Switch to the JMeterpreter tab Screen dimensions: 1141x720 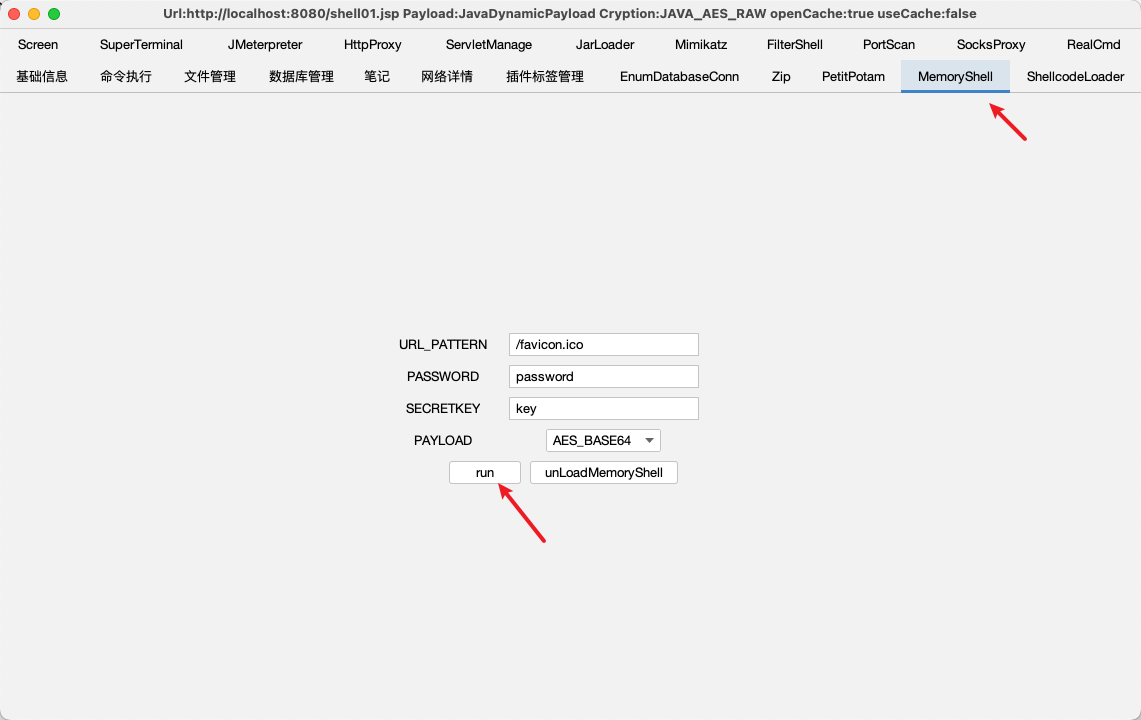(265, 45)
